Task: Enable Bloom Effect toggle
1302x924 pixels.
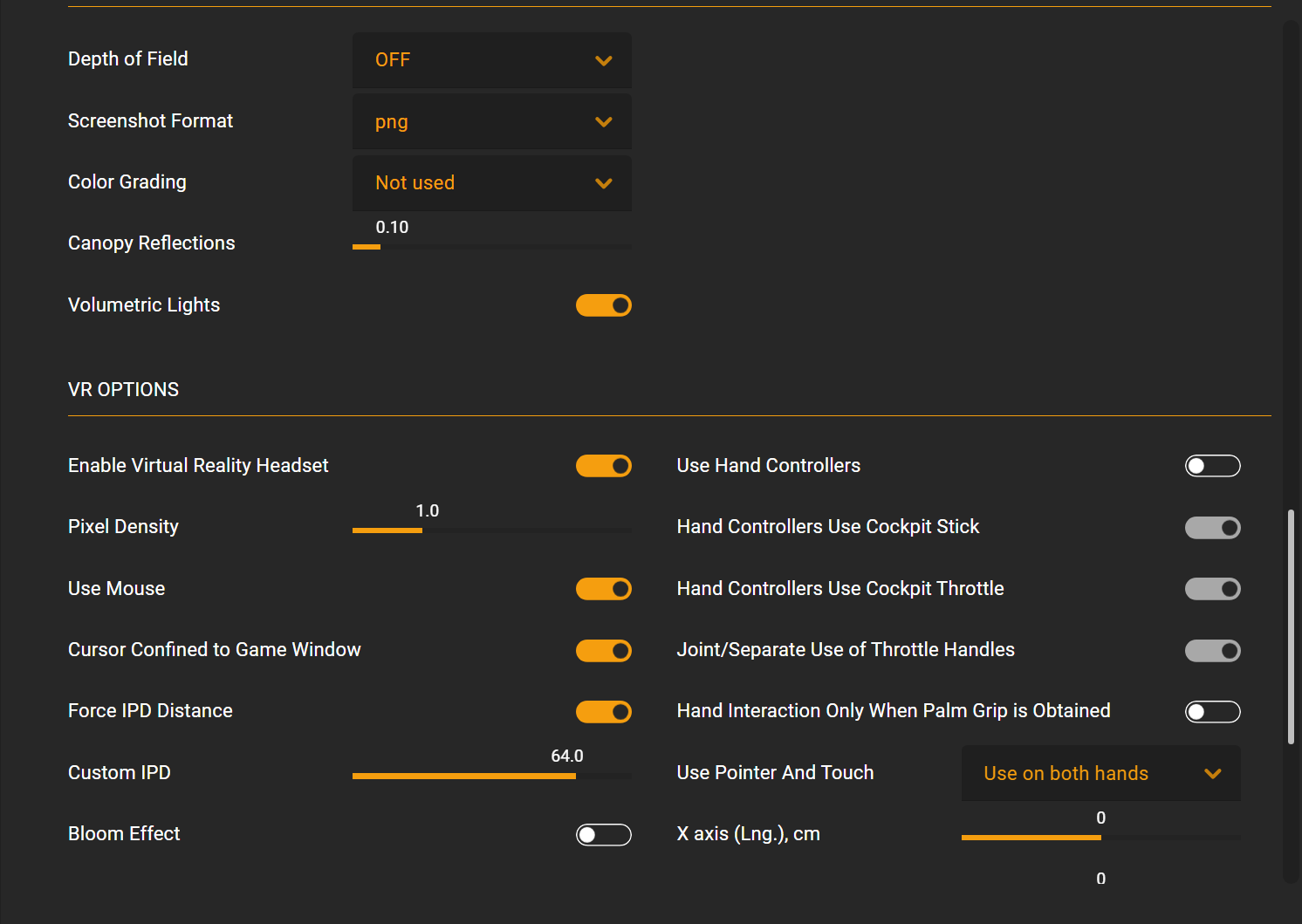Action: tap(603, 835)
